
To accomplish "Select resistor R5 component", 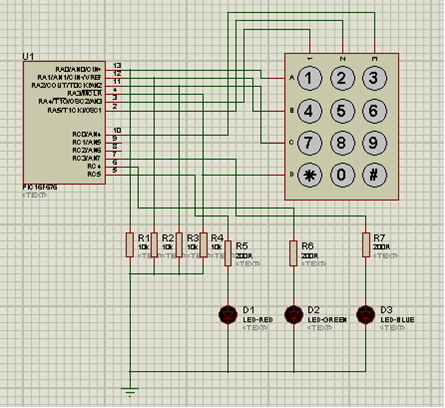I will coord(228,253).
